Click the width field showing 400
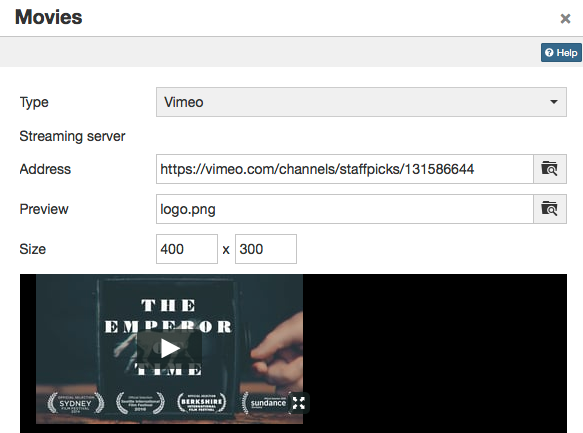Screen dimensions: 583x433 (187, 249)
